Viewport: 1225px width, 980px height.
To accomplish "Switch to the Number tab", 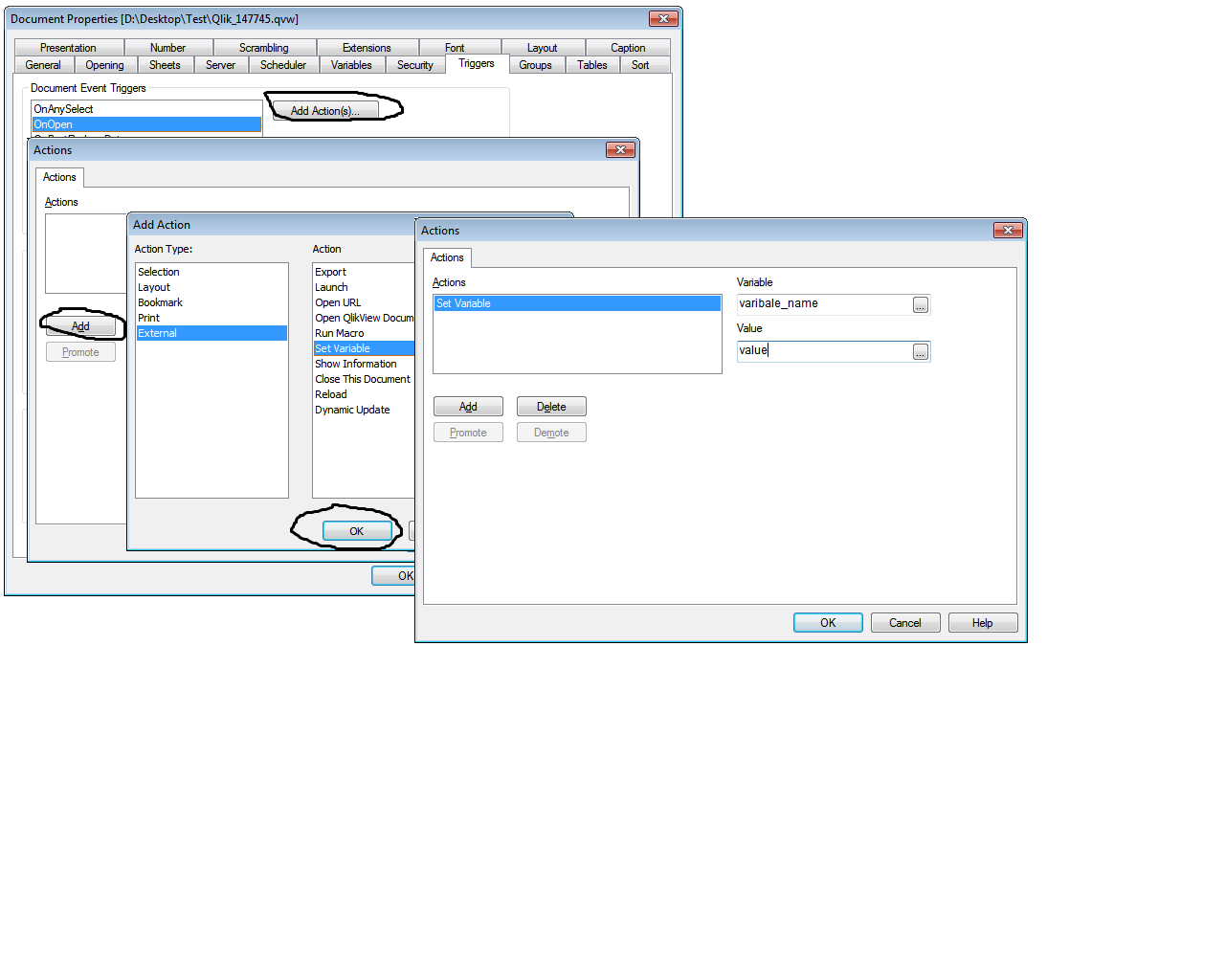I will [x=167, y=48].
